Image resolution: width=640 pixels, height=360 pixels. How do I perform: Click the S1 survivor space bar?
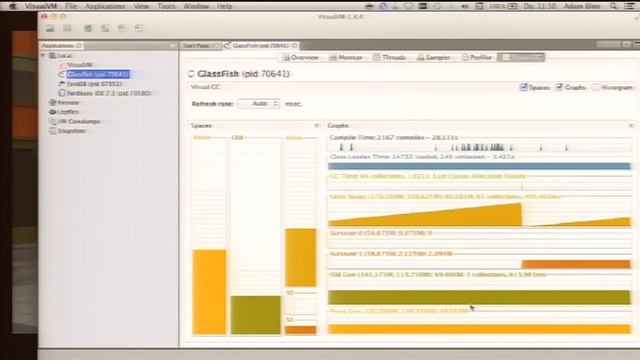pos(300,330)
